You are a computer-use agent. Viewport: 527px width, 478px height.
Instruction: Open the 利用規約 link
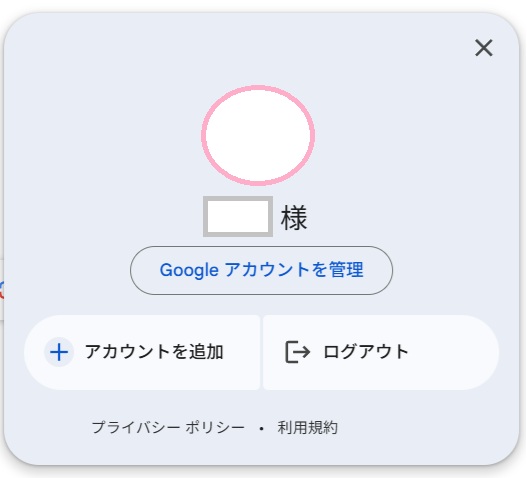[x=307, y=428]
